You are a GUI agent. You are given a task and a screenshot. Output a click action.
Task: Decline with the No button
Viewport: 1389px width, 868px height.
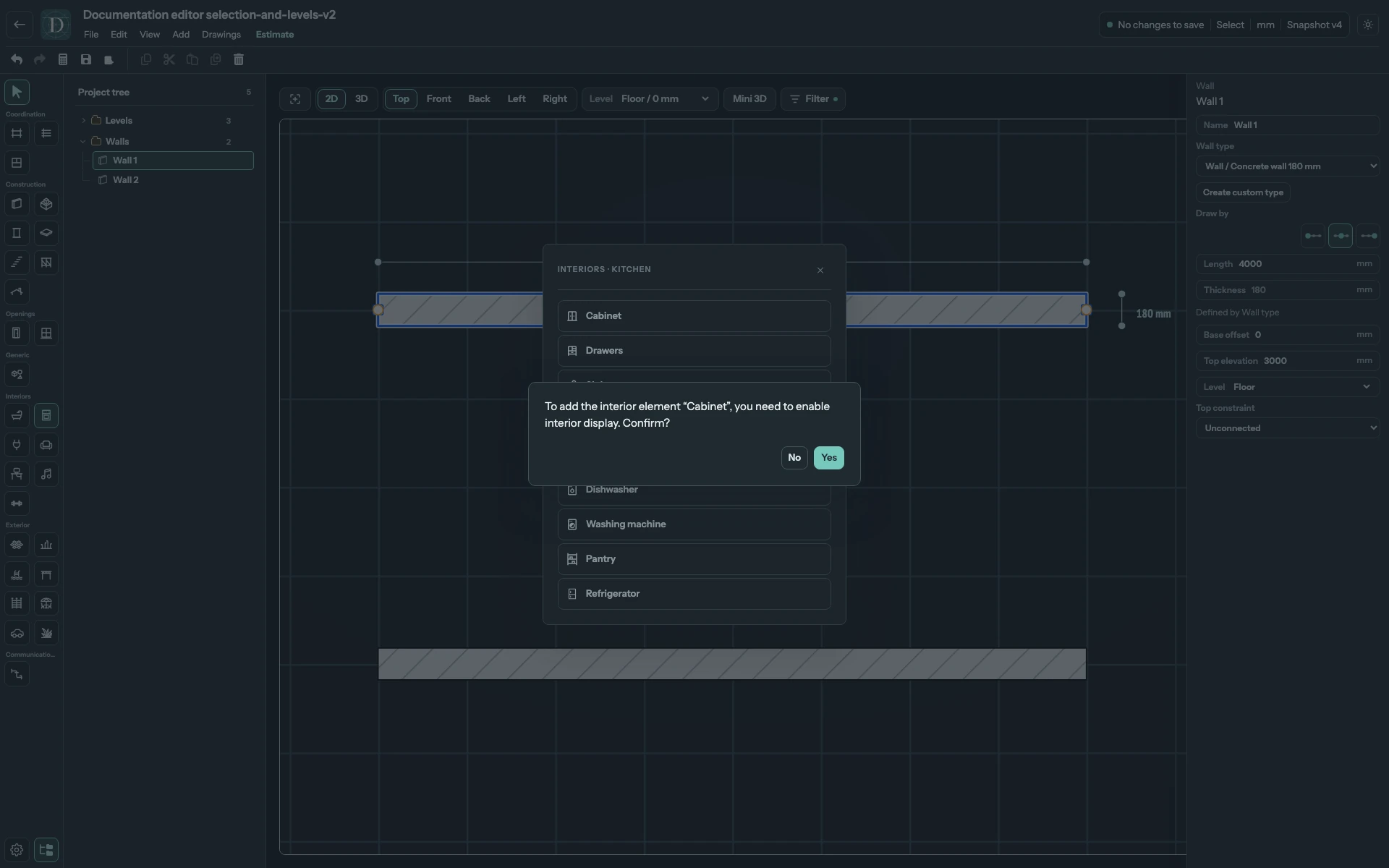coord(794,458)
